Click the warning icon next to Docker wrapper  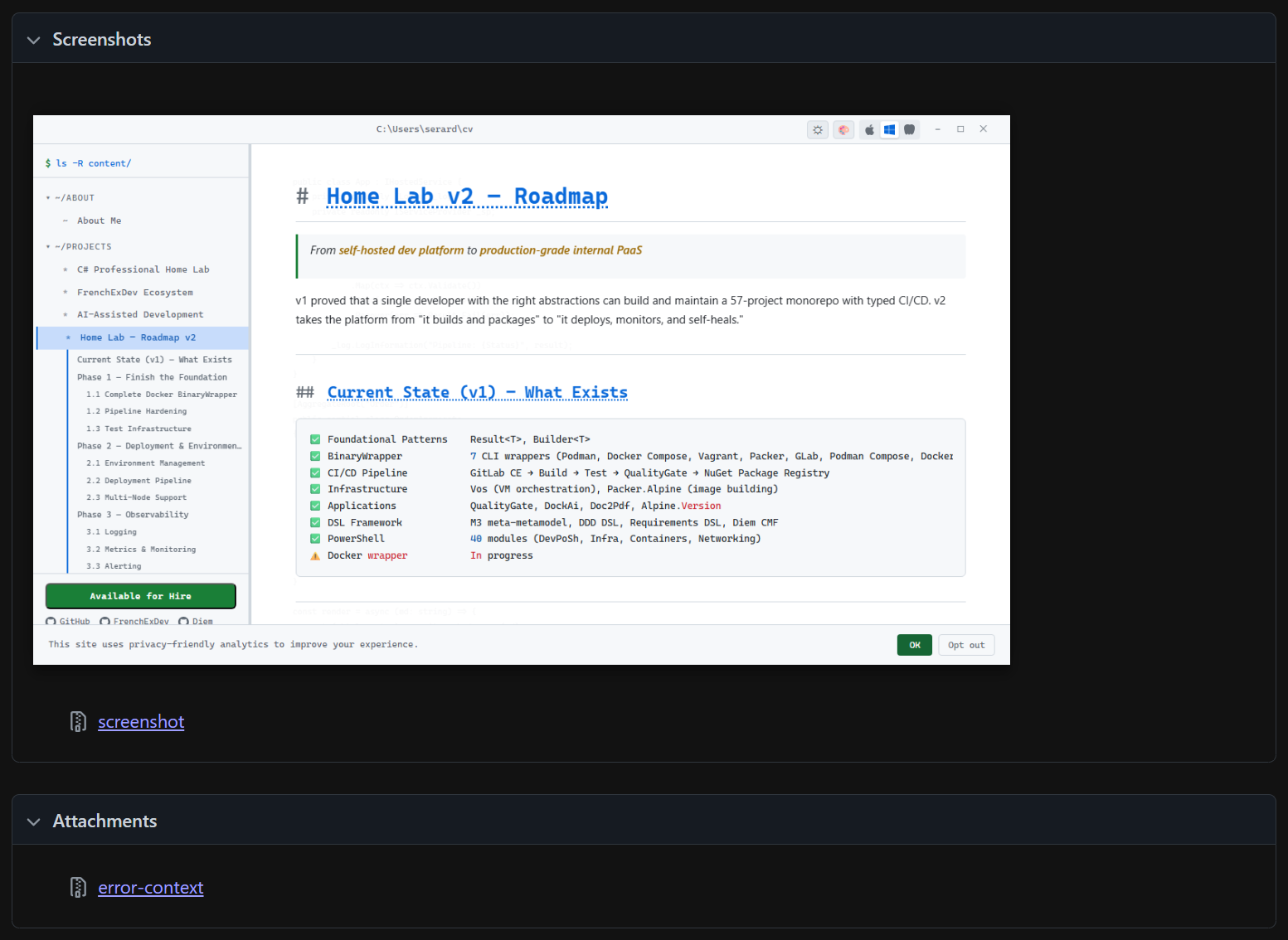pos(315,555)
